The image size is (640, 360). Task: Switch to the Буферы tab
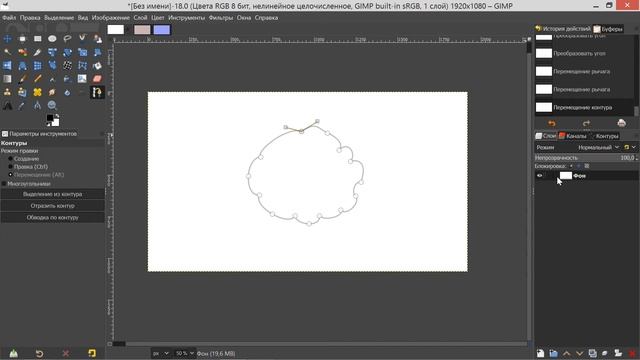coord(608,29)
